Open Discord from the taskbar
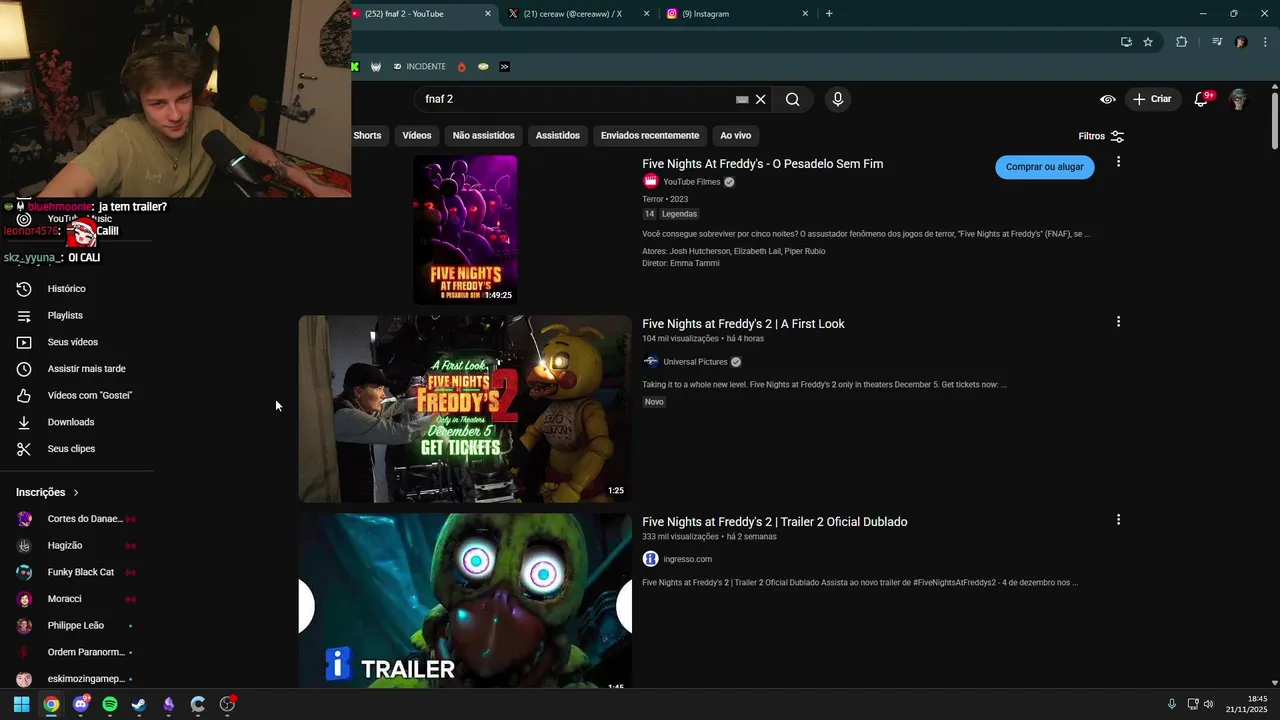 [81, 704]
